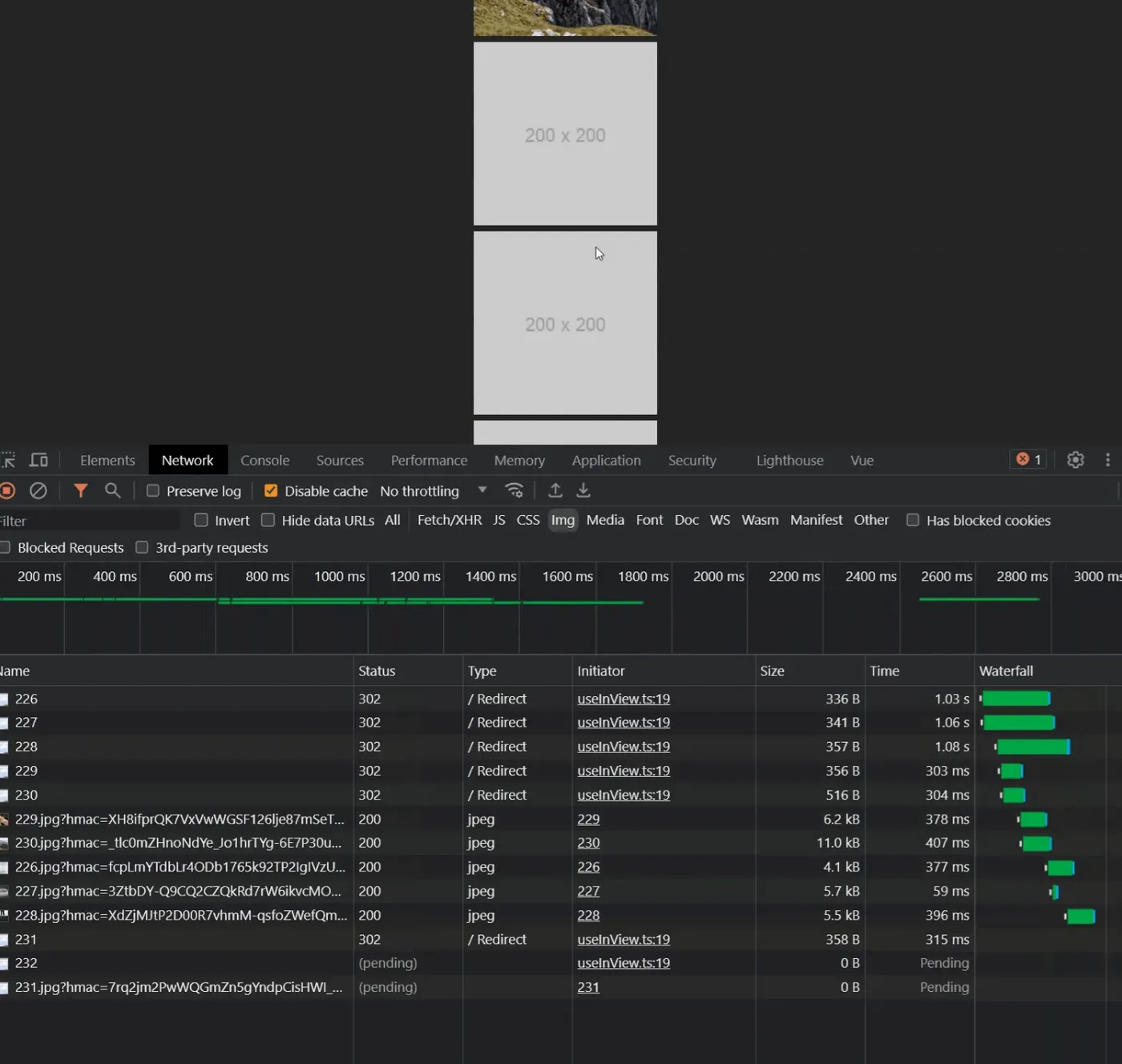Click the inspect element picker icon

[7, 460]
